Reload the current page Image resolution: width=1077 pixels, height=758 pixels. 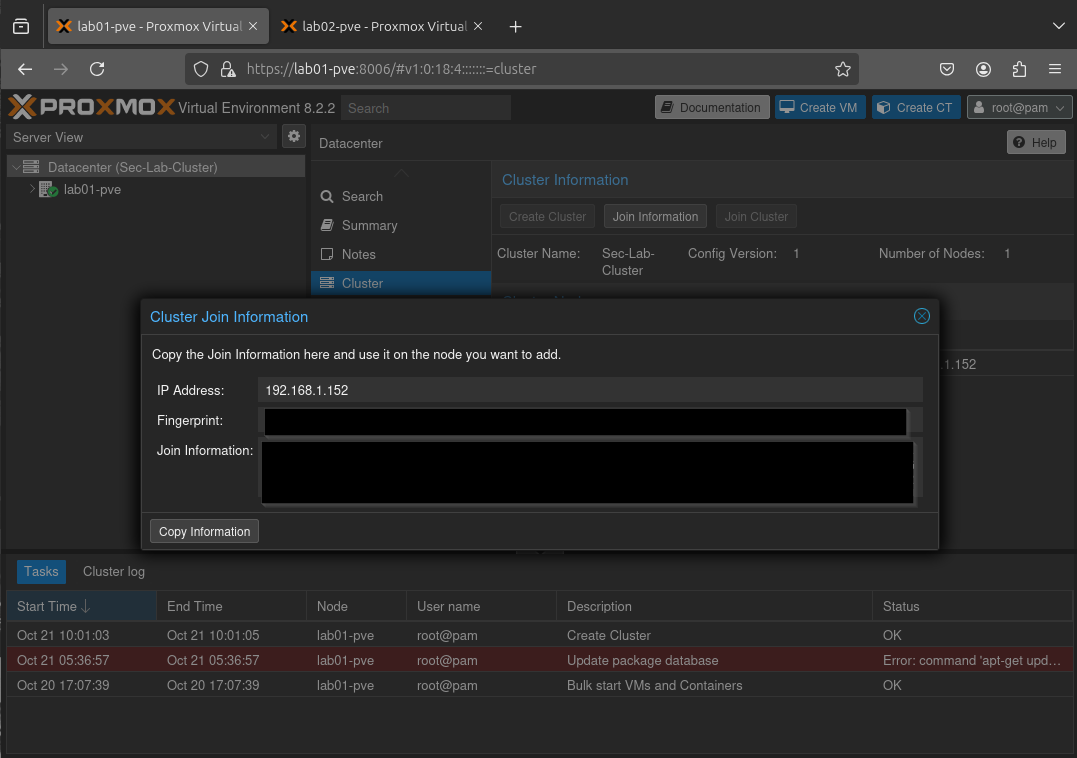pyautogui.click(x=97, y=69)
